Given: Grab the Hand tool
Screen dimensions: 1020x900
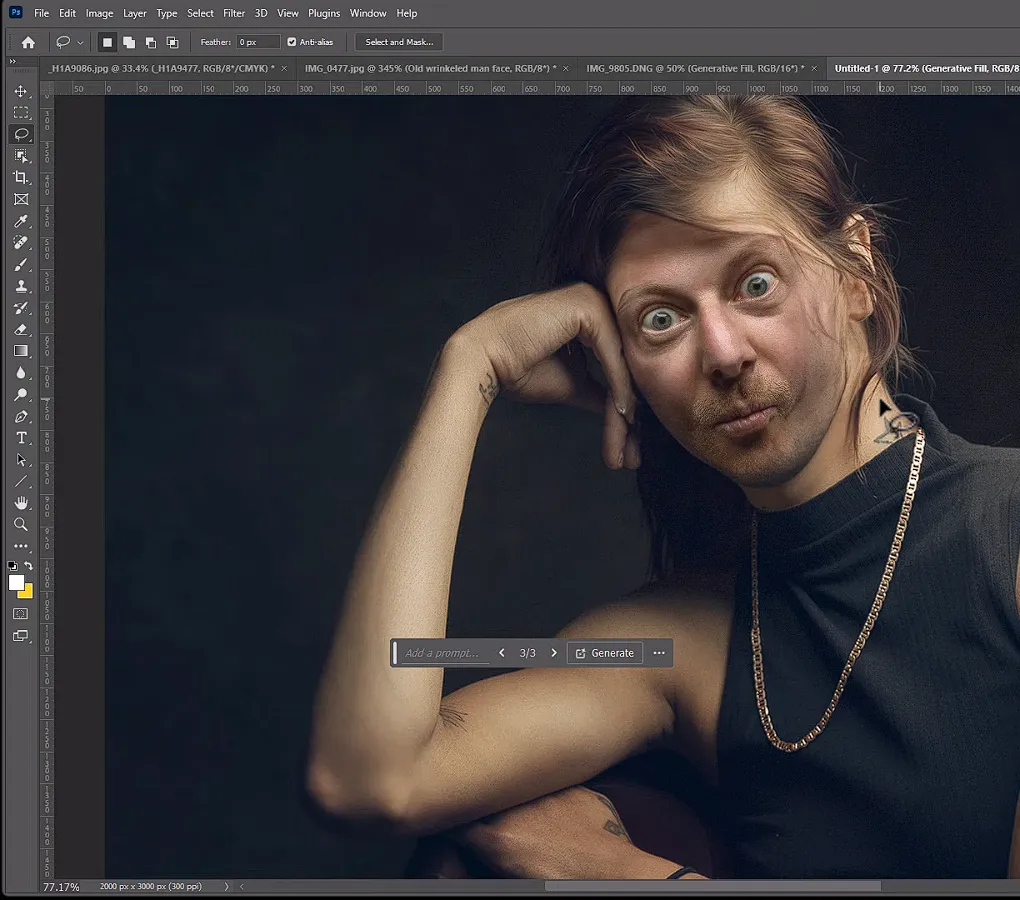Looking at the screenshot, I should (21, 503).
